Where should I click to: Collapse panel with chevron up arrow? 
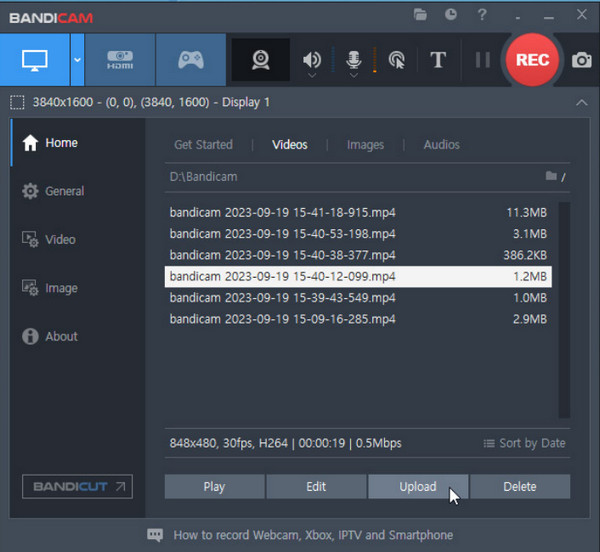582,103
